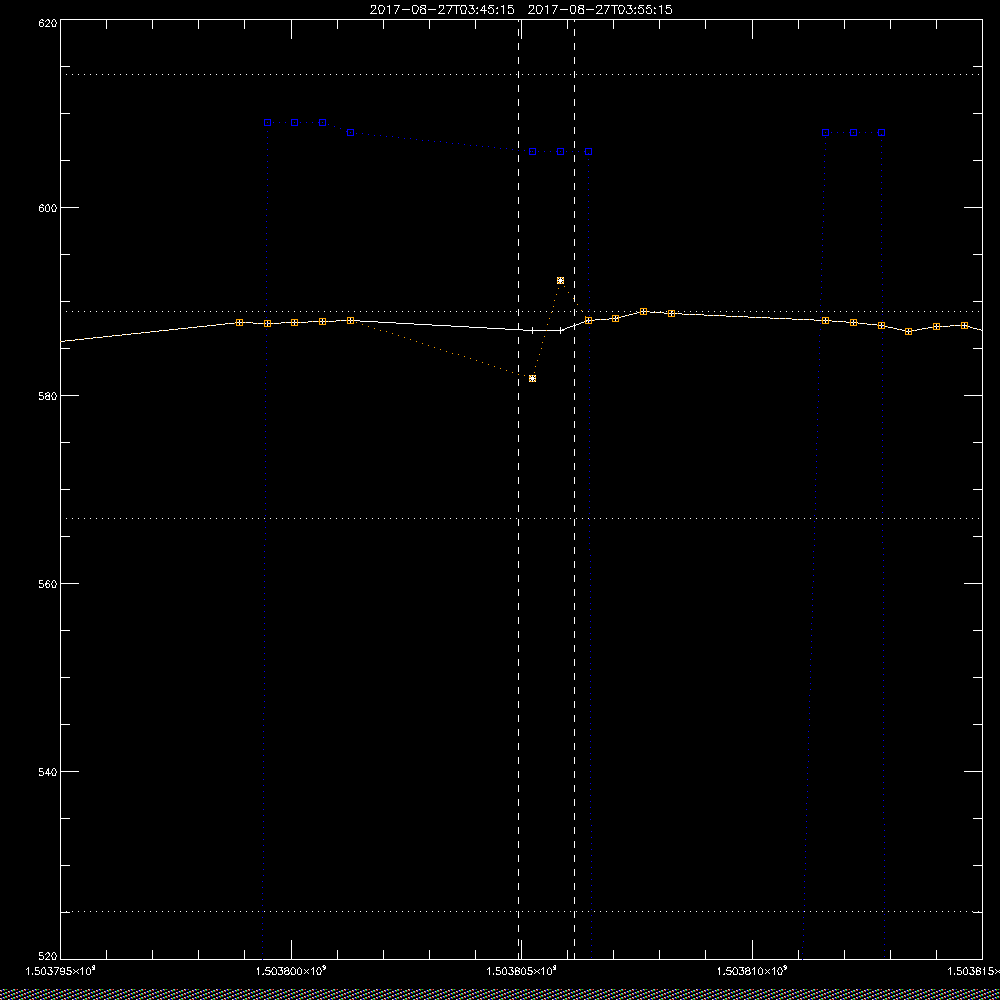Pick the lowest orange outlier point near 582

533,378
